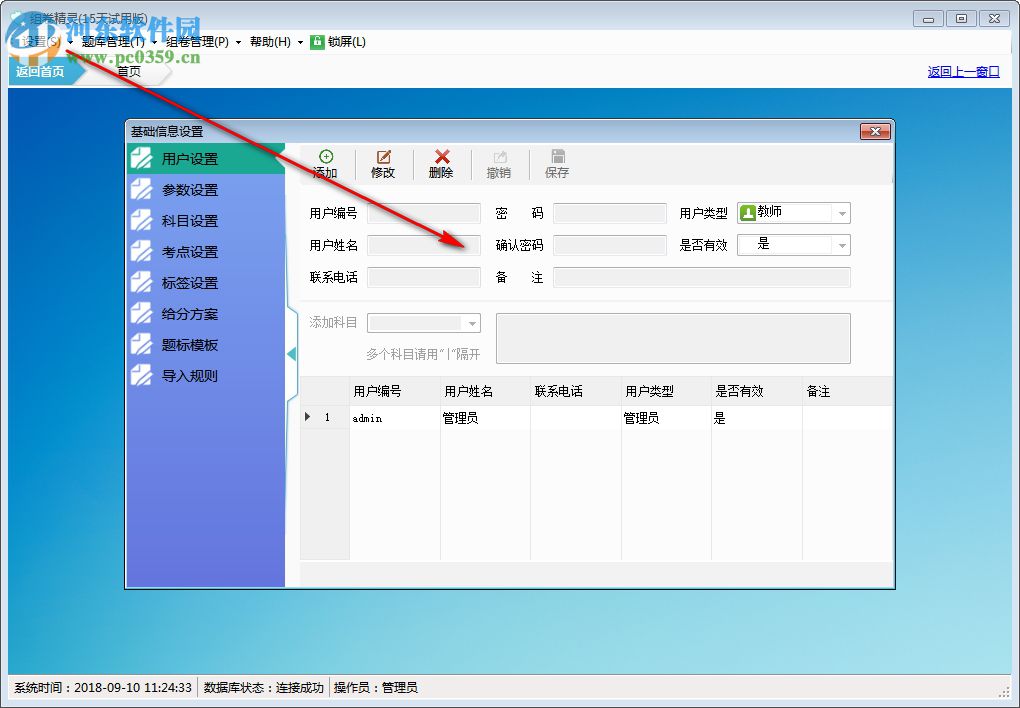Viewport: 1020px width, 708px height.
Task: Click the 用户姓名 input field
Action: pos(423,245)
